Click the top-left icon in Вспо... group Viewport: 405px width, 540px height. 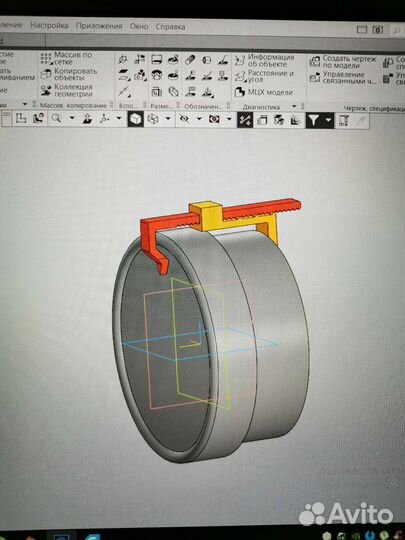pos(123,60)
